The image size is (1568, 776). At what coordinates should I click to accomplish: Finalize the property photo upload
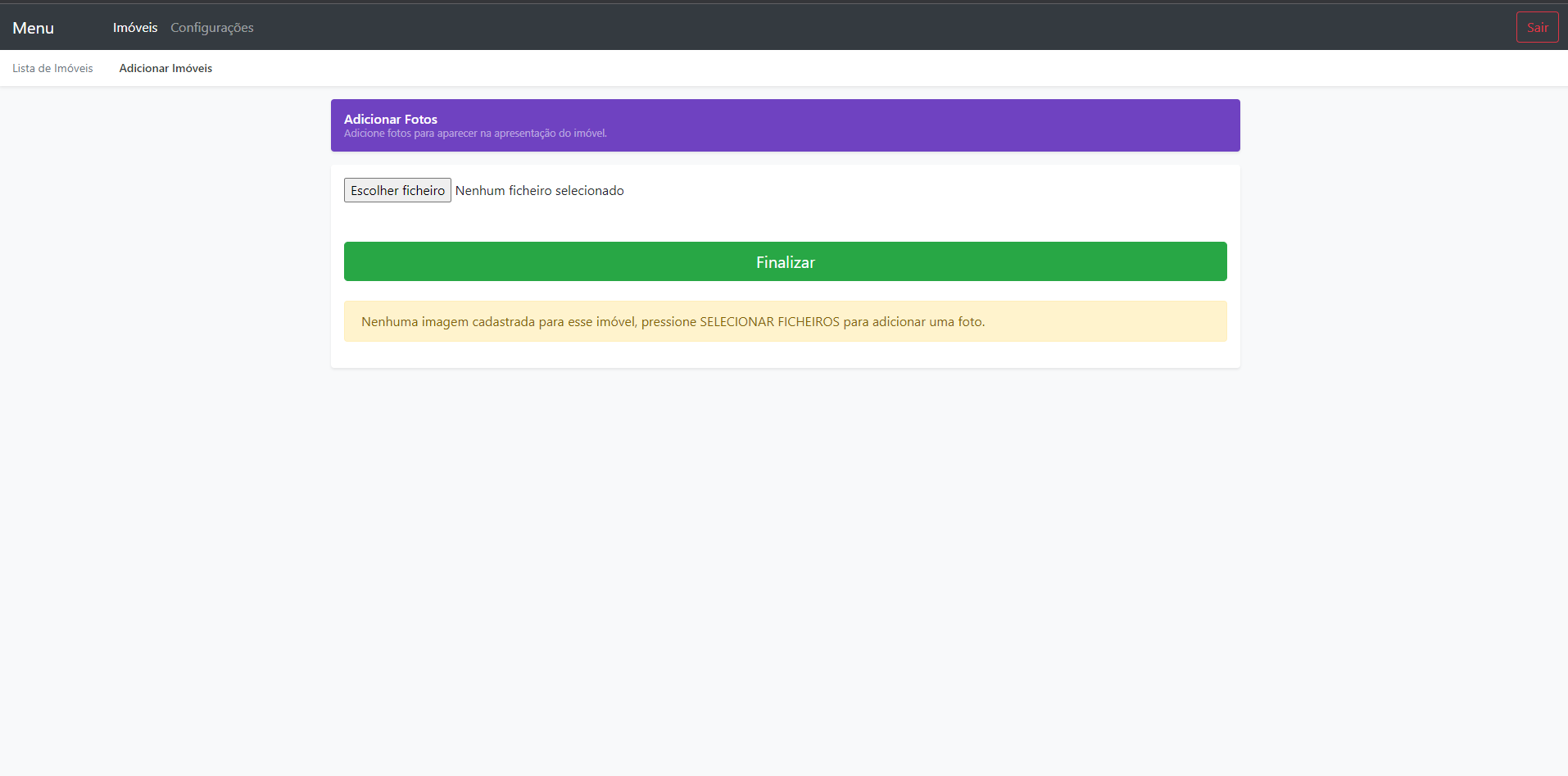(x=784, y=261)
